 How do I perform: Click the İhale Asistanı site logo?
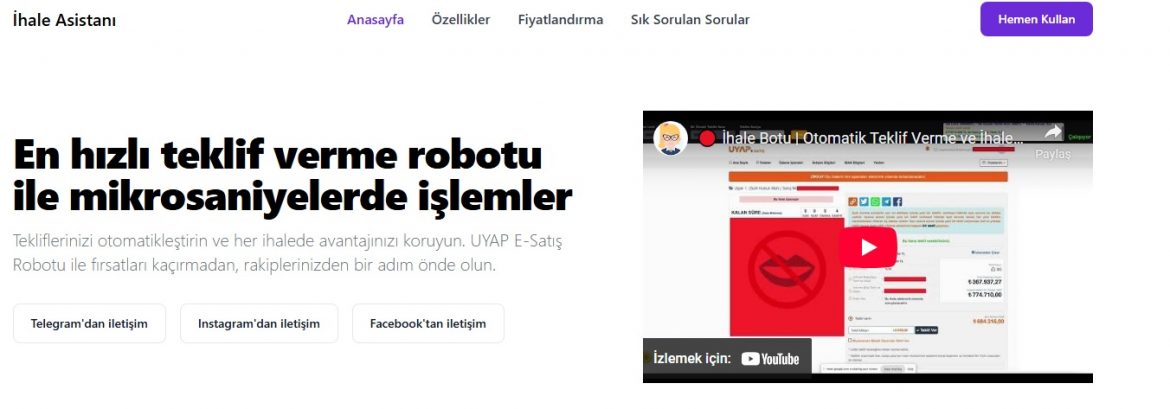coord(64,20)
